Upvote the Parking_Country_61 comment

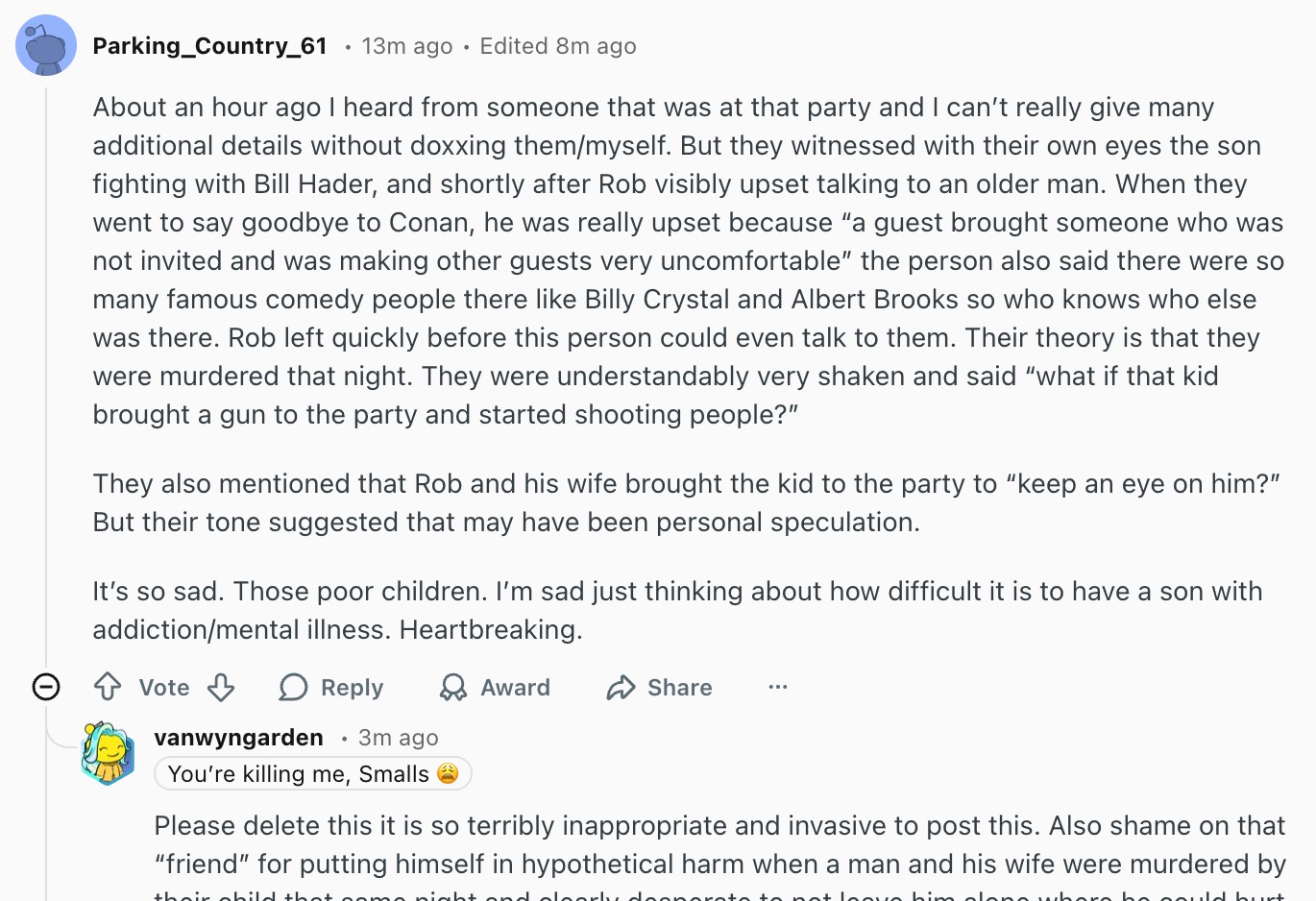click(108, 687)
